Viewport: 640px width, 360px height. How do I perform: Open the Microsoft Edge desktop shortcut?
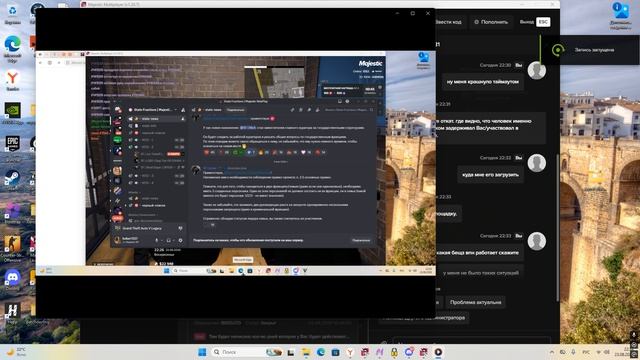pos(13,48)
